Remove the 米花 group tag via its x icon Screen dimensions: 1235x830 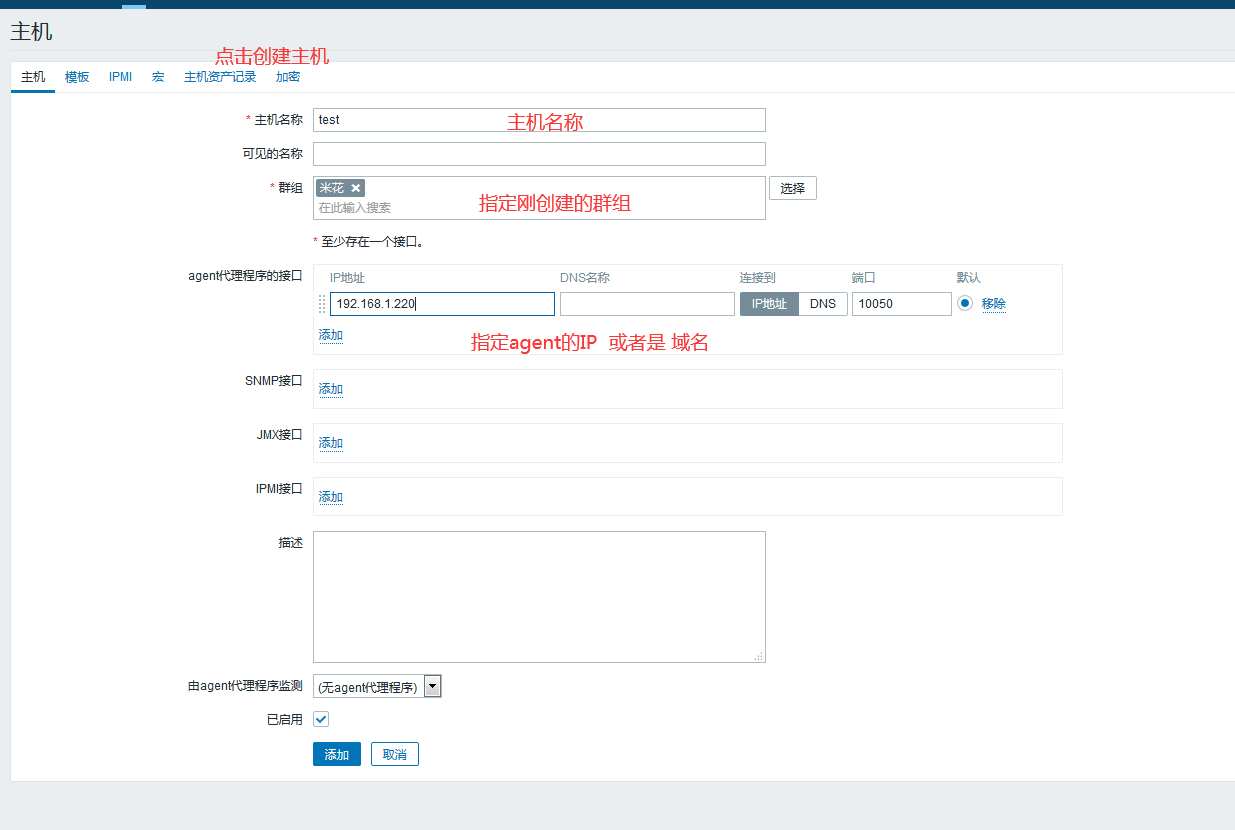(355, 188)
